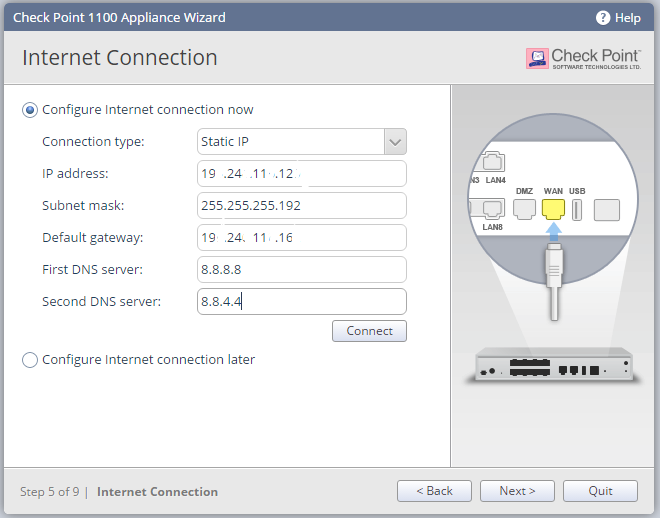This screenshot has height=518, width=660.
Task: Click the 'Step 5 of 9' text
Action: click(x=50, y=491)
